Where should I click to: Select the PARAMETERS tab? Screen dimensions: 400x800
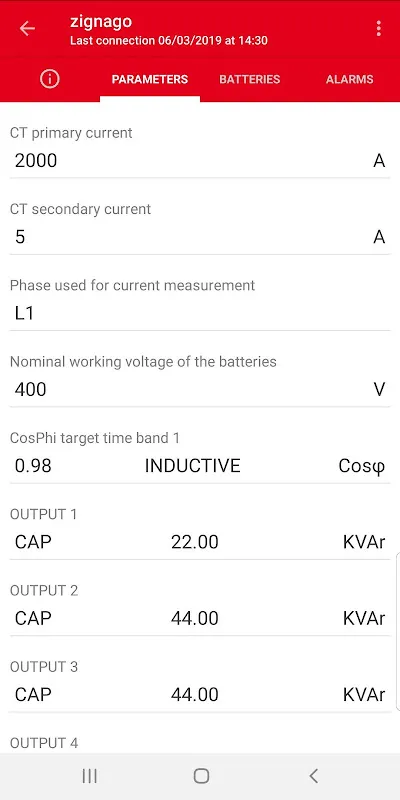click(x=149, y=79)
